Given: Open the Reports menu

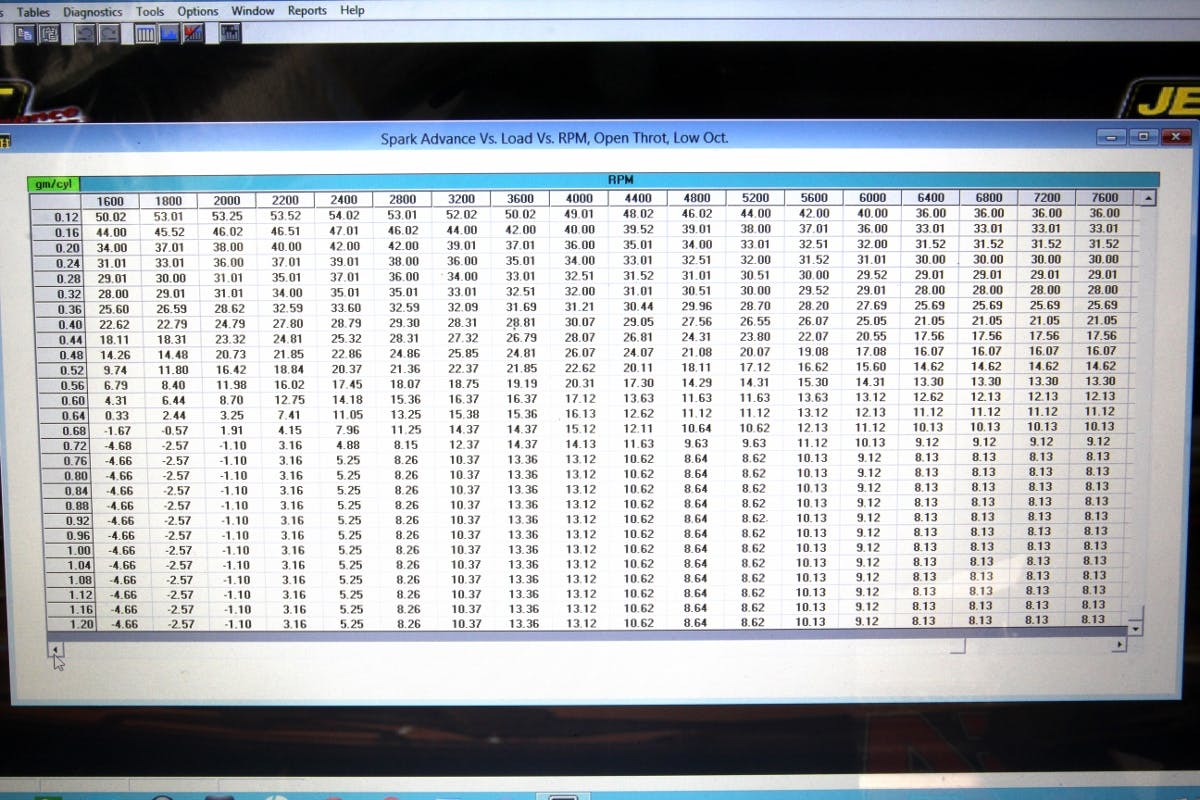Looking at the screenshot, I should coord(307,11).
